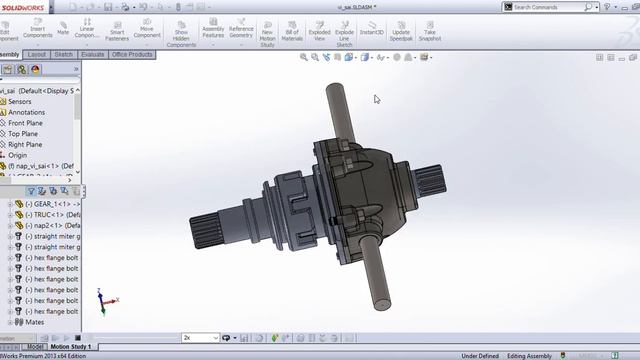Click the Smart Fasteners tool
This screenshot has width=640, height=360.
tap(117, 31)
